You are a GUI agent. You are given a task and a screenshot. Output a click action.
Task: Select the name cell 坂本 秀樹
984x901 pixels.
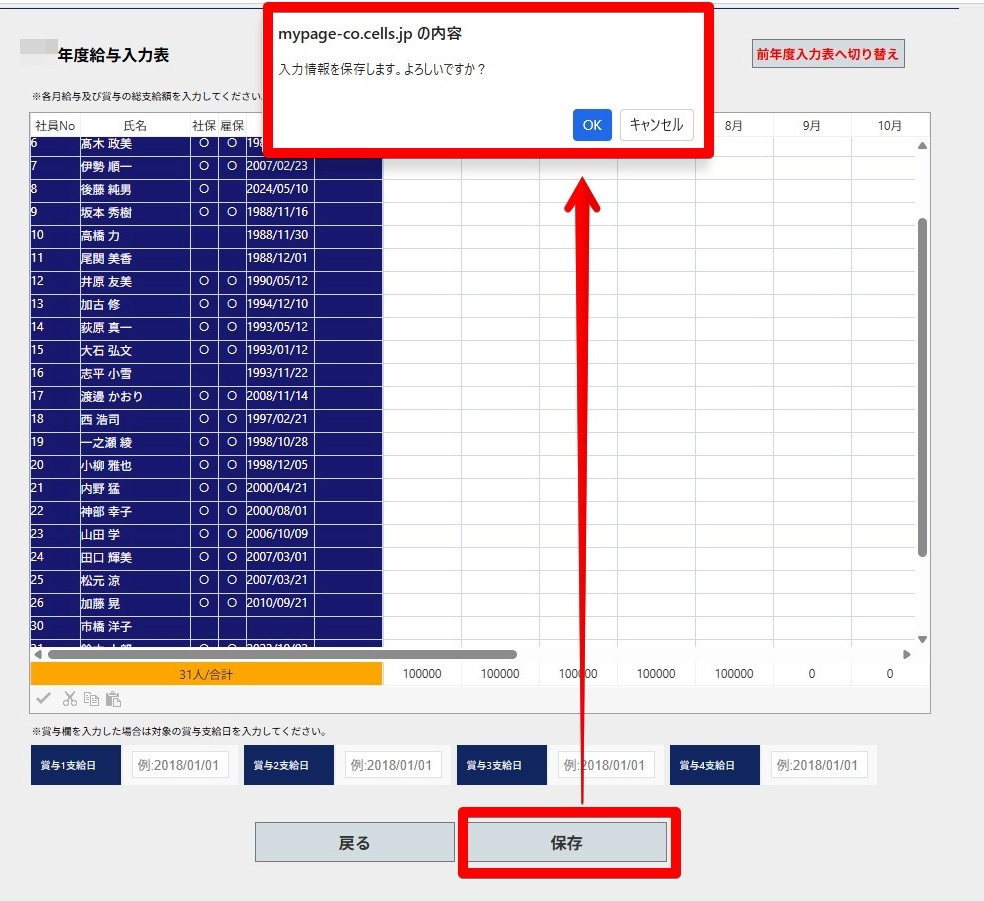pyautogui.click(x=135, y=212)
